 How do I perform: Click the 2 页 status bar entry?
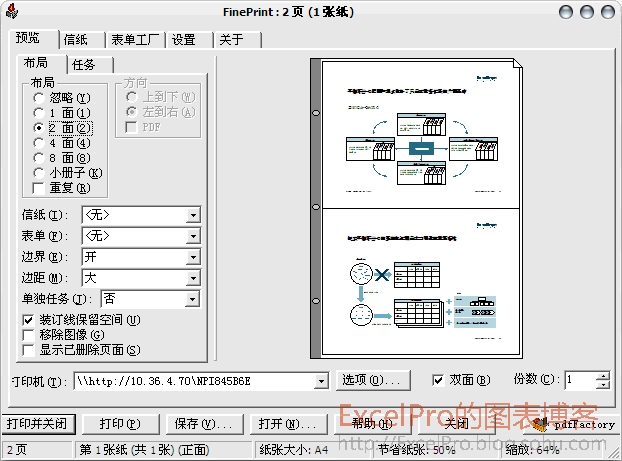pyautogui.click(x=17, y=450)
